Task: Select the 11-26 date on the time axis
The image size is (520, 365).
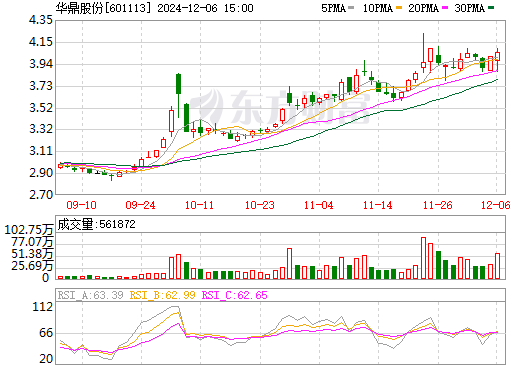Action: tap(438, 205)
